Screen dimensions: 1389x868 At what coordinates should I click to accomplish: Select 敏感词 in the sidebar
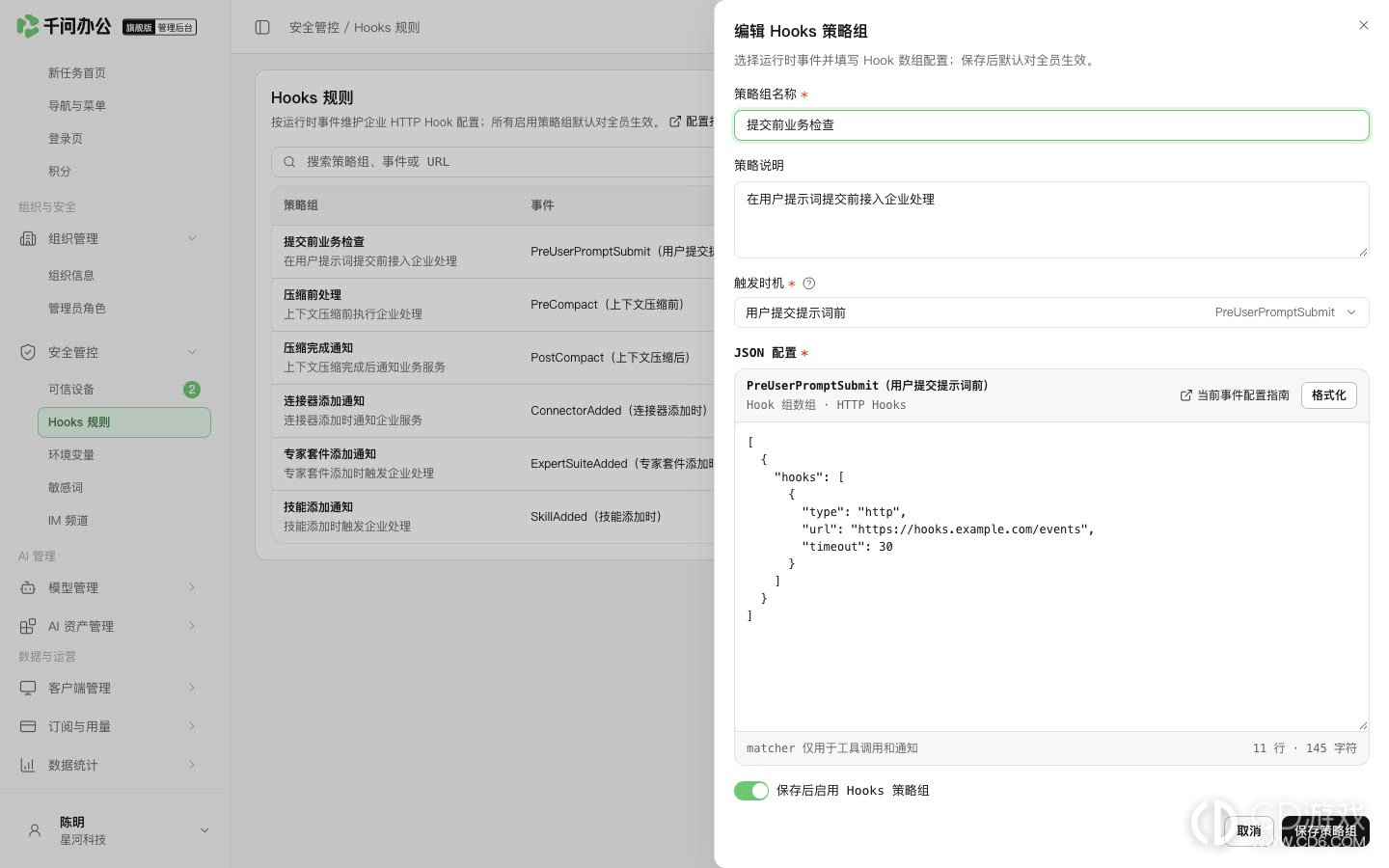[x=124, y=488]
